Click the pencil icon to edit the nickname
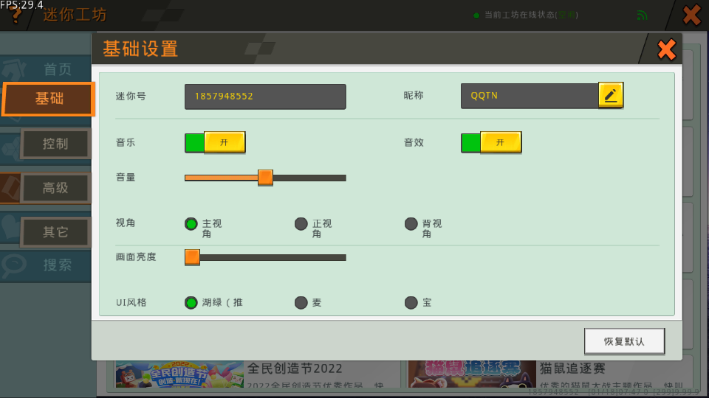Image resolution: width=709 pixels, height=398 pixels. pyautogui.click(x=610, y=95)
